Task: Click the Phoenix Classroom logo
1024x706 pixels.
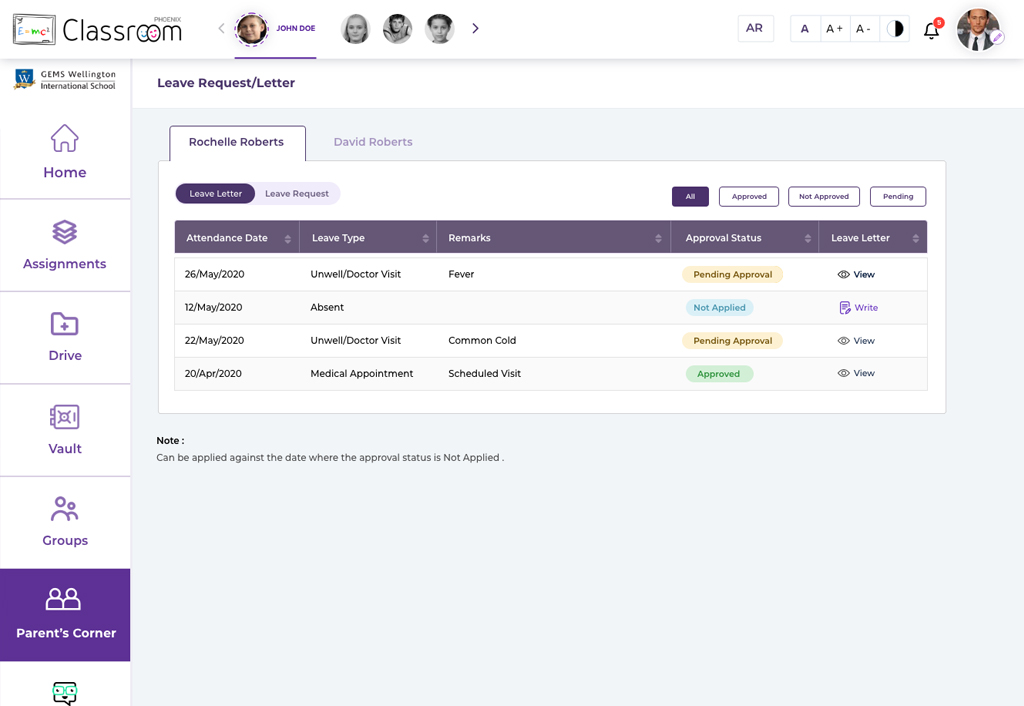Action: (97, 29)
